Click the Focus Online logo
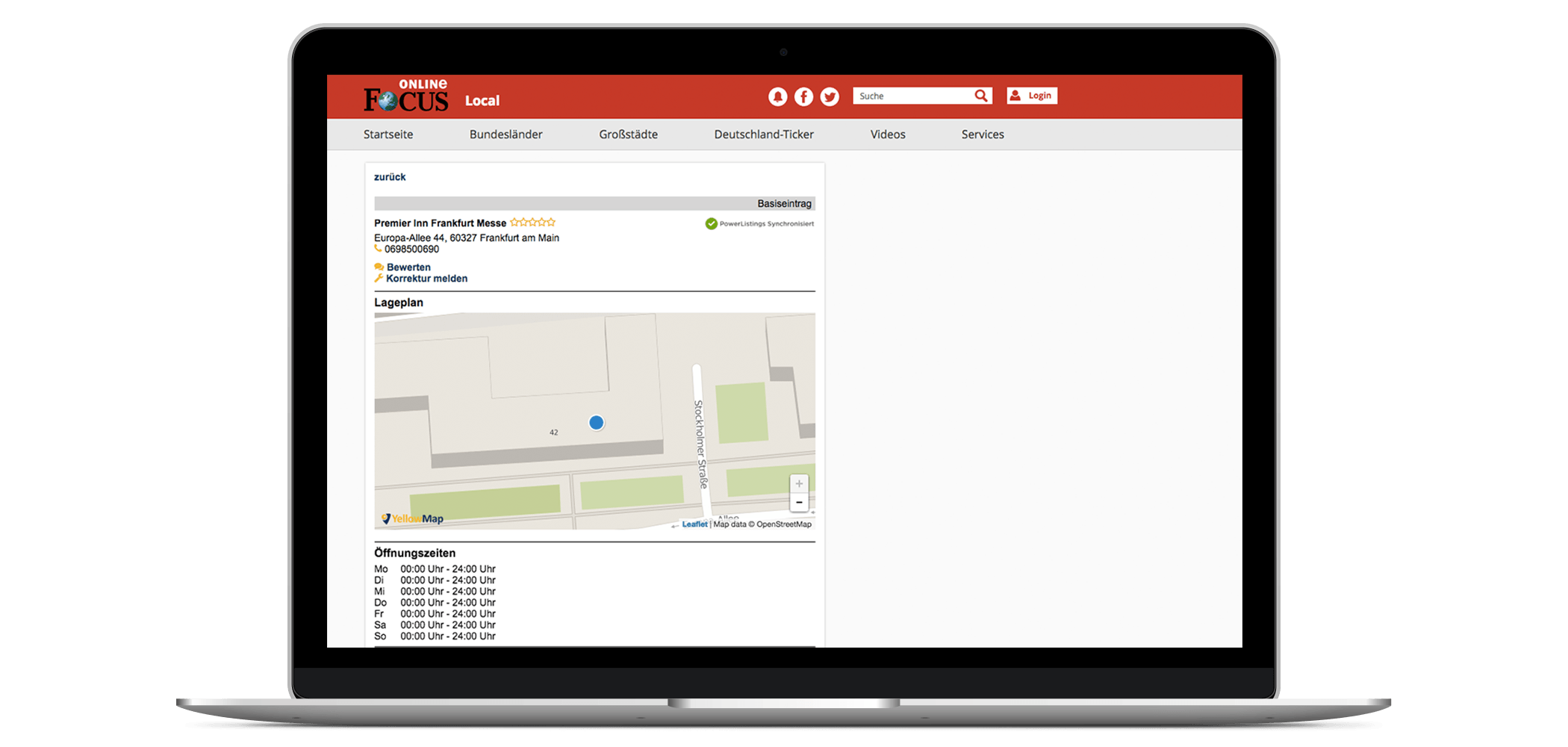 click(x=406, y=97)
